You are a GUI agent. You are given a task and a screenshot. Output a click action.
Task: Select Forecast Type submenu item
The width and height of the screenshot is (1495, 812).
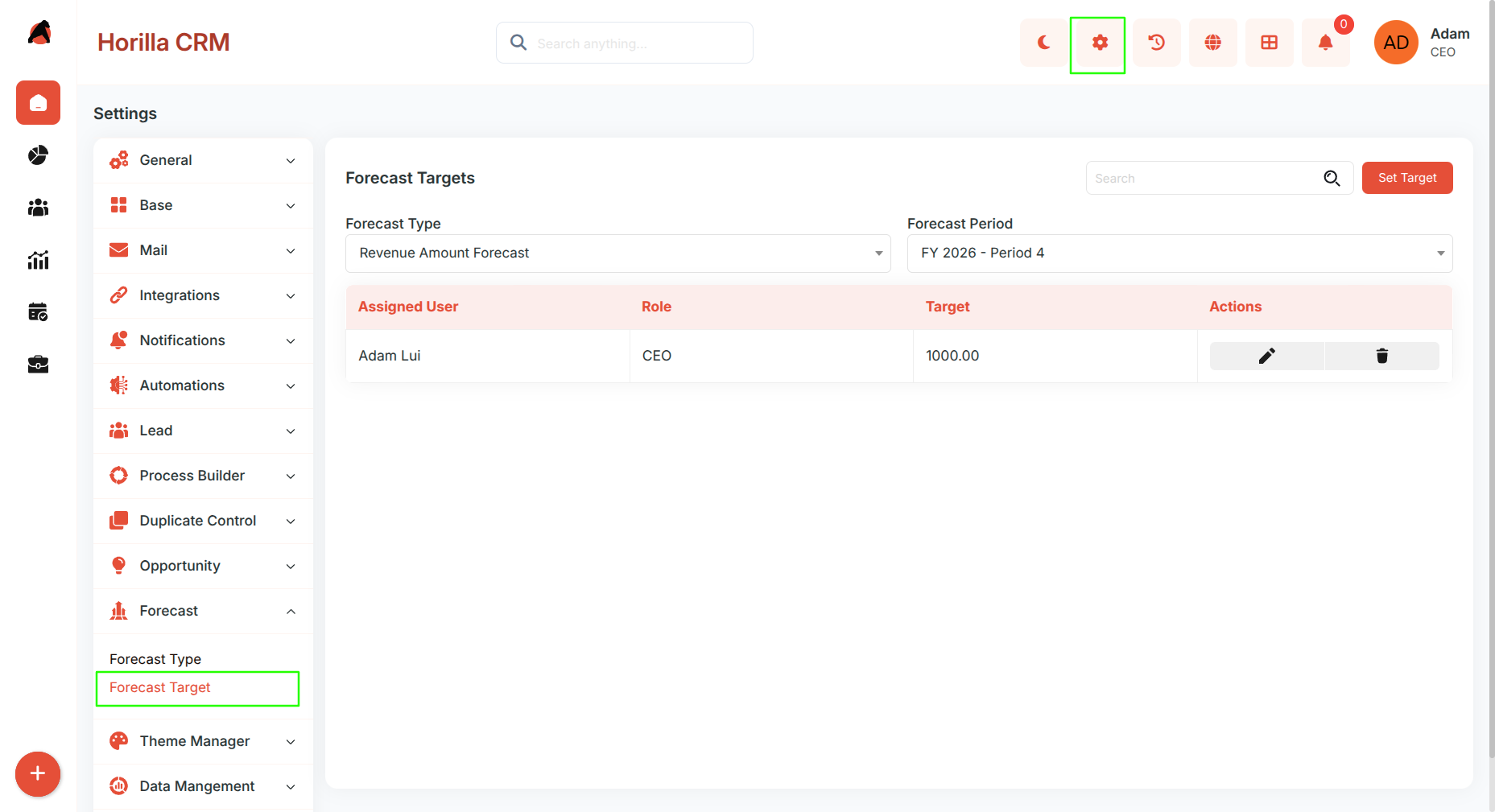pyautogui.click(x=155, y=659)
